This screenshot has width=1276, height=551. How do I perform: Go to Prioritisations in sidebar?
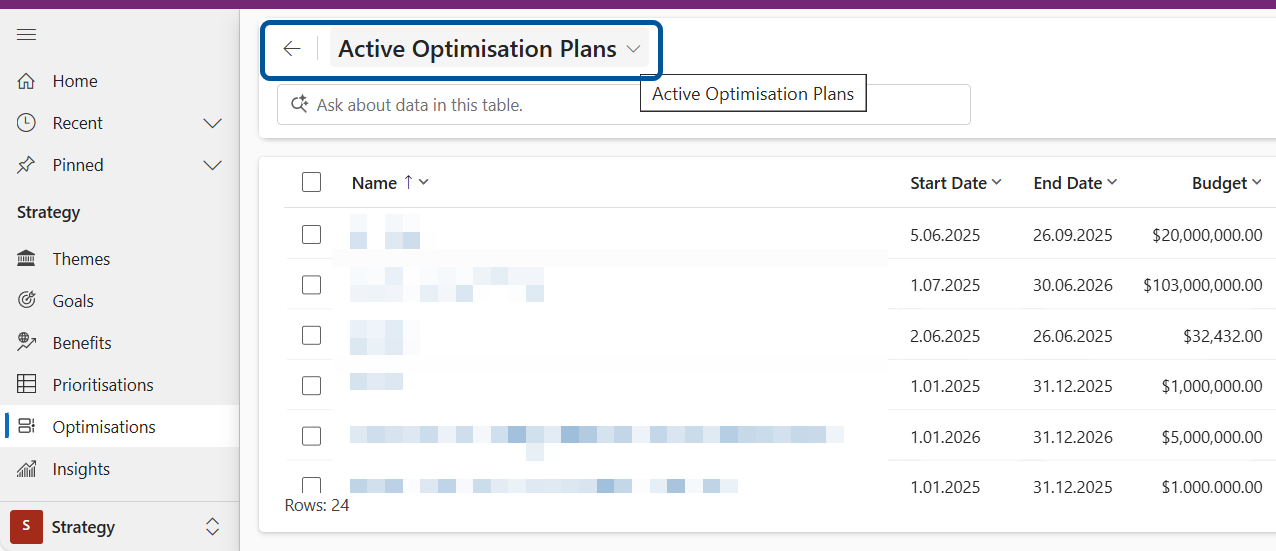click(103, 385)
